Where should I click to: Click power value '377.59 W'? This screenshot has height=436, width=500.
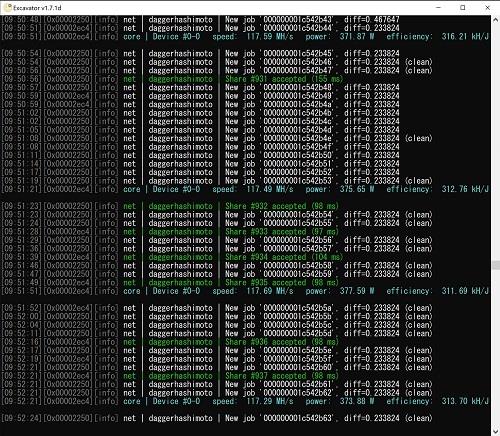357,291
